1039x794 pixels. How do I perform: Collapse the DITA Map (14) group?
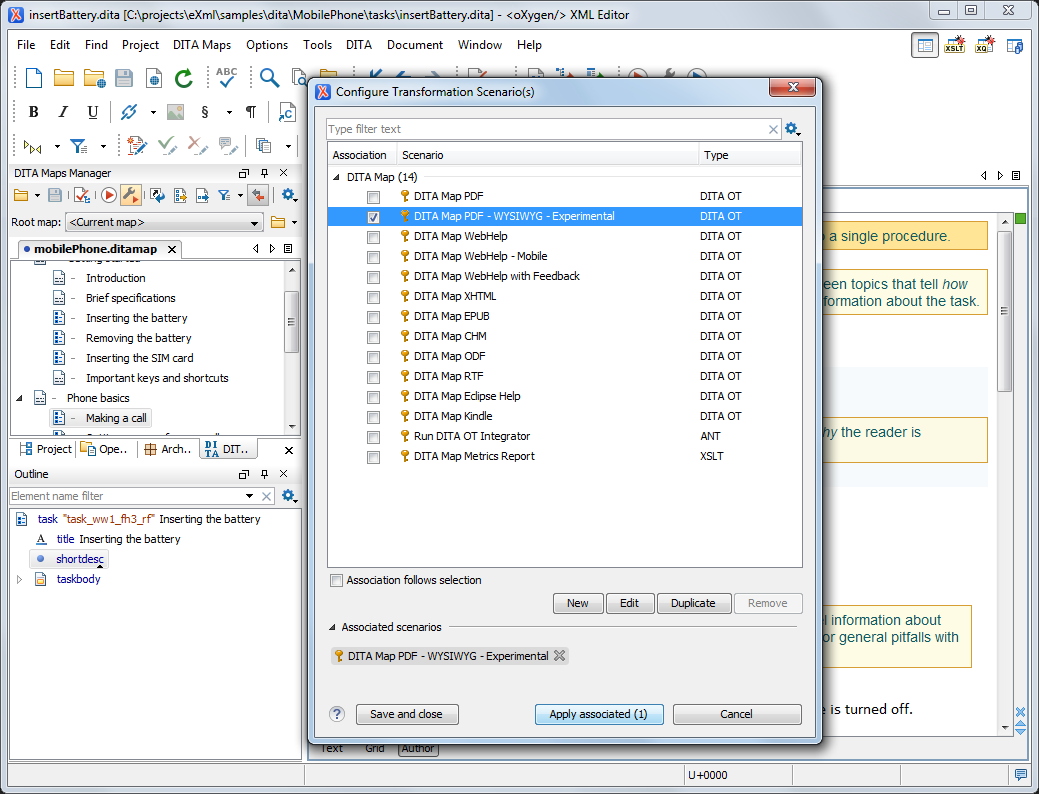pos(336,177)
